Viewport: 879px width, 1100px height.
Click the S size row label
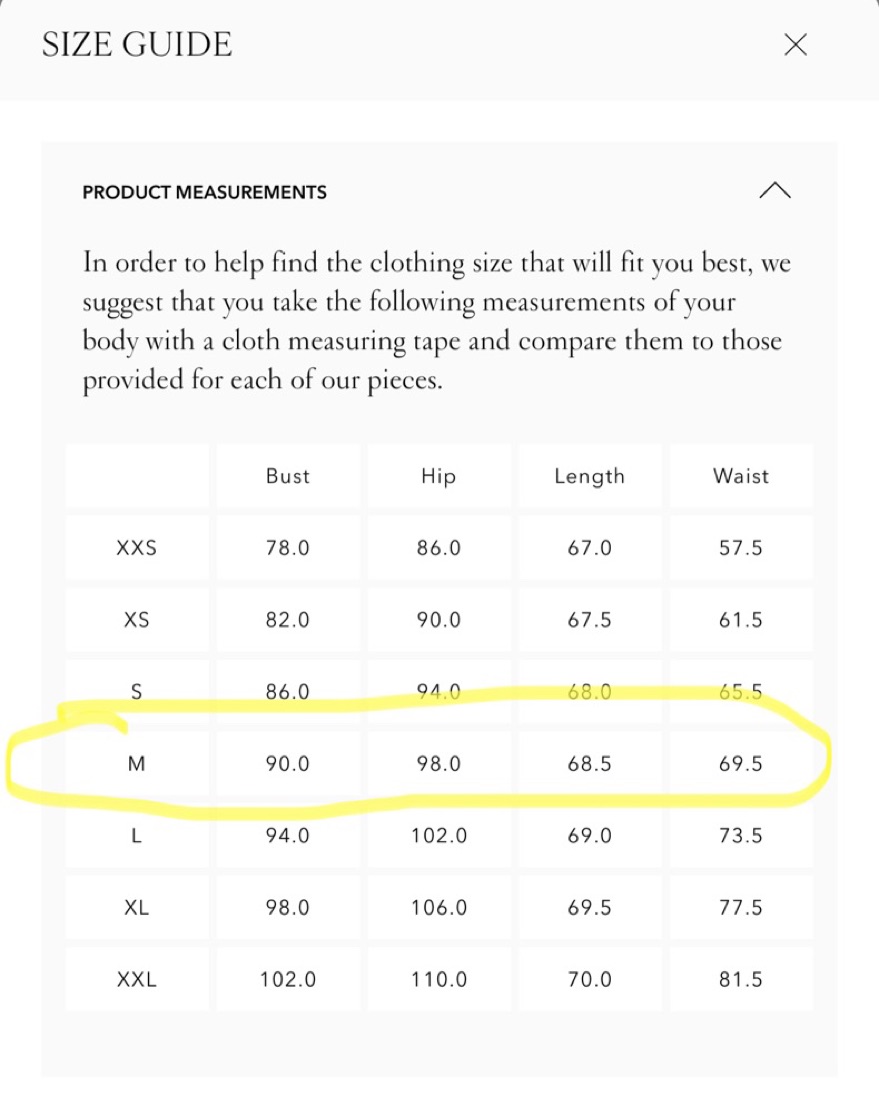[x=137, y=692]
